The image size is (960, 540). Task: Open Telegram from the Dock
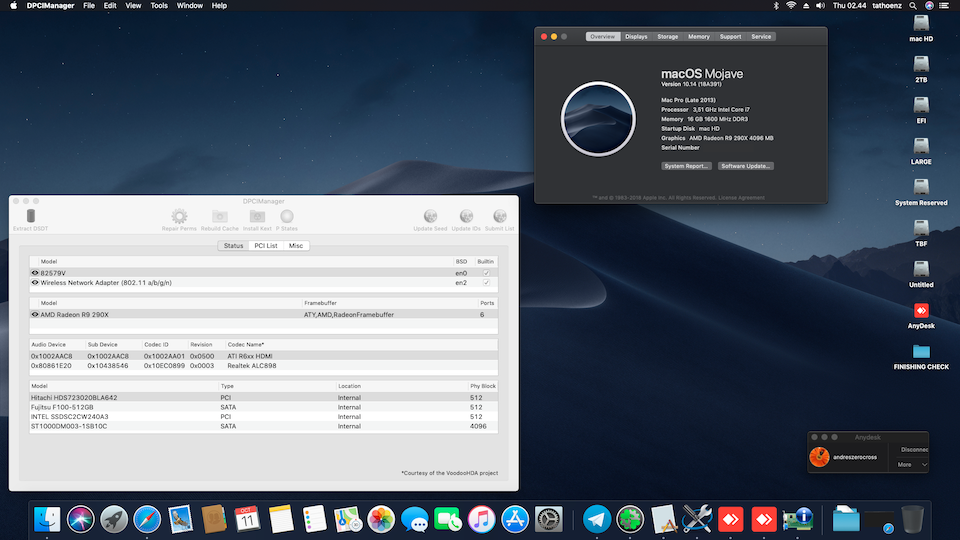pyautogui.click(x=597, y=519)
